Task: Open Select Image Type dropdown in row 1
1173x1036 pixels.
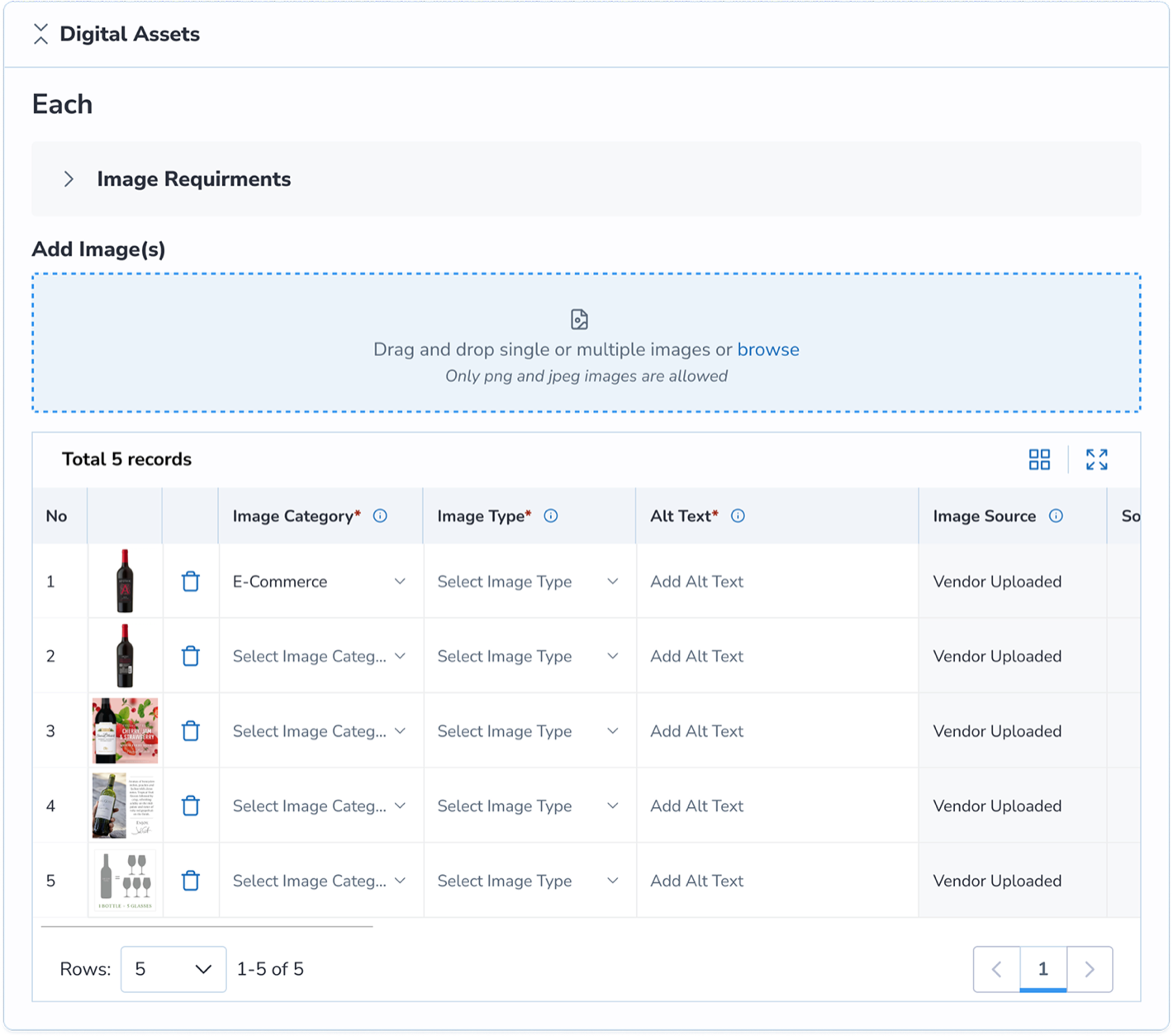Action: 529,582
